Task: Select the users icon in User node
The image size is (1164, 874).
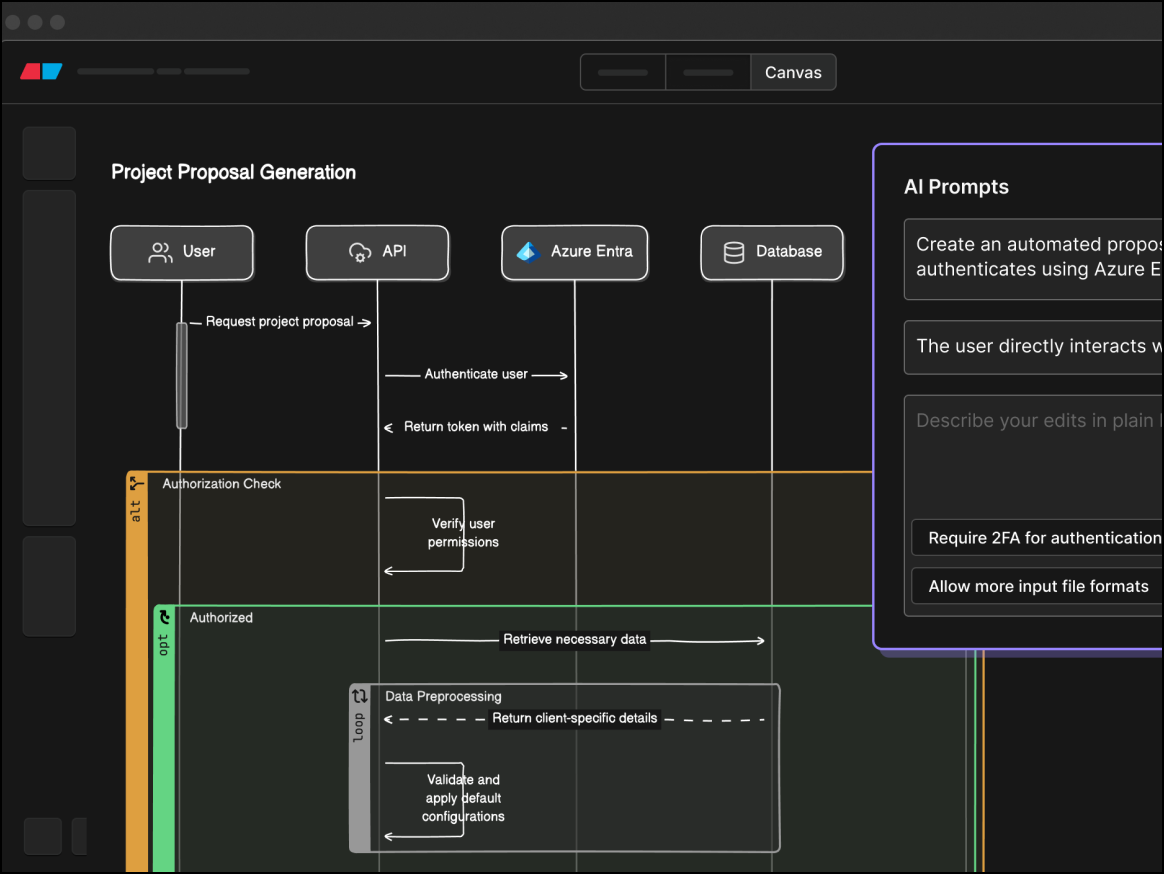Action: click(x=160, y=252)
